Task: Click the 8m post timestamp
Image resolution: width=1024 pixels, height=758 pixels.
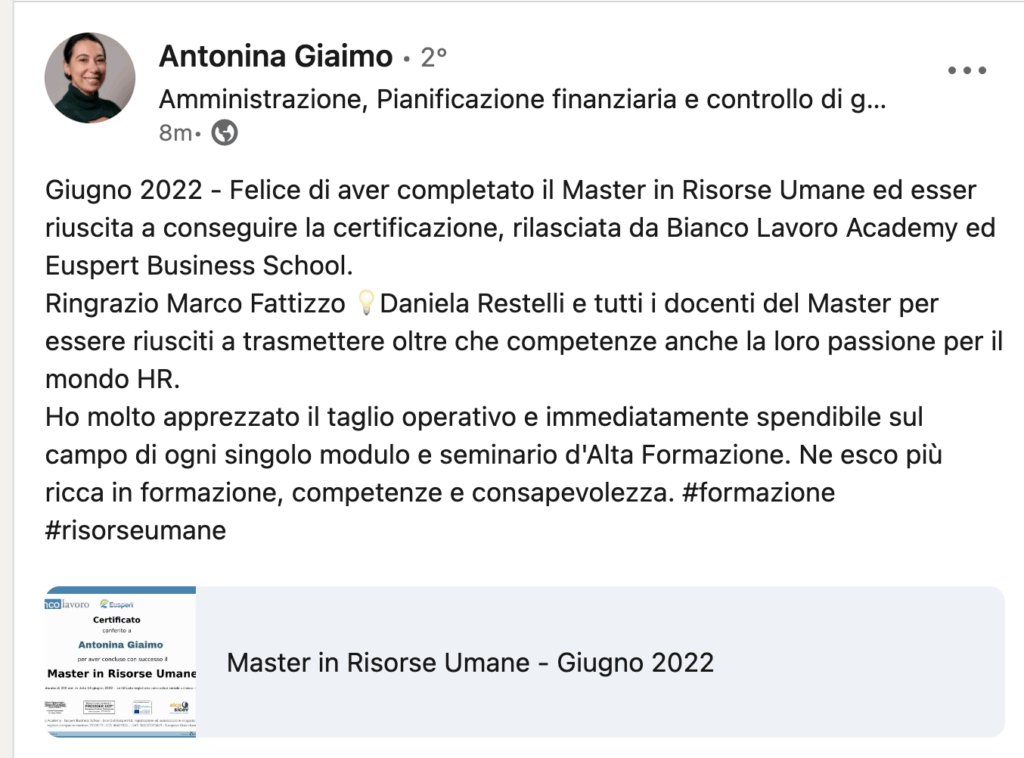Action: (x=174, y=132)
